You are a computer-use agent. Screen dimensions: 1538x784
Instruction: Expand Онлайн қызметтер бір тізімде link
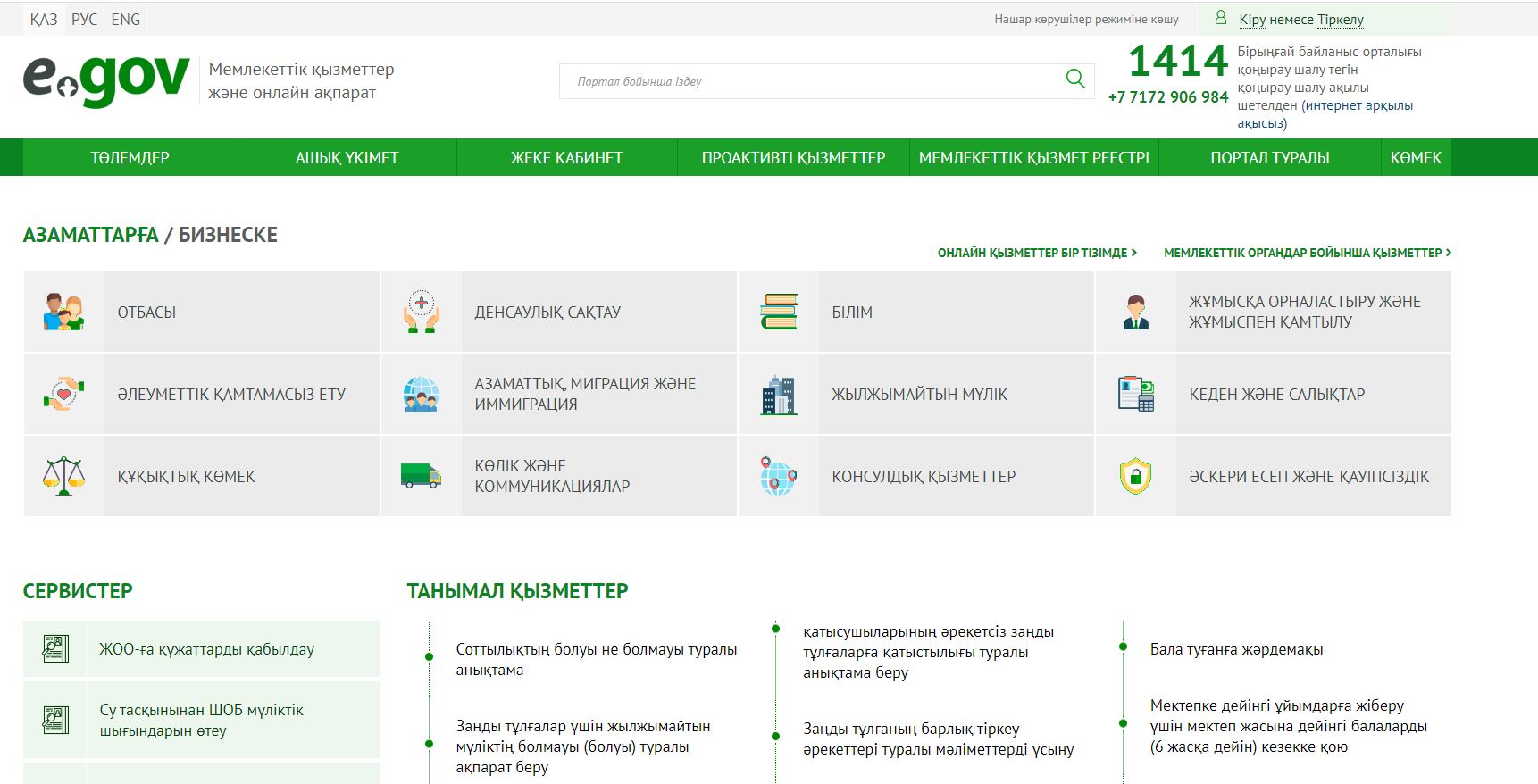pos(1036,254)
